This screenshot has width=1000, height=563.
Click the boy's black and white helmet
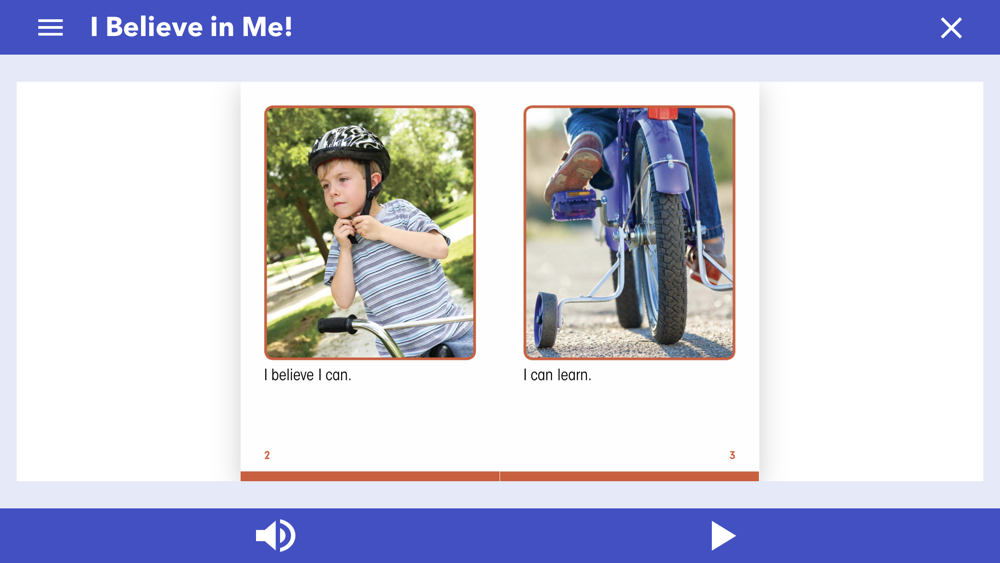coord(349,150)
